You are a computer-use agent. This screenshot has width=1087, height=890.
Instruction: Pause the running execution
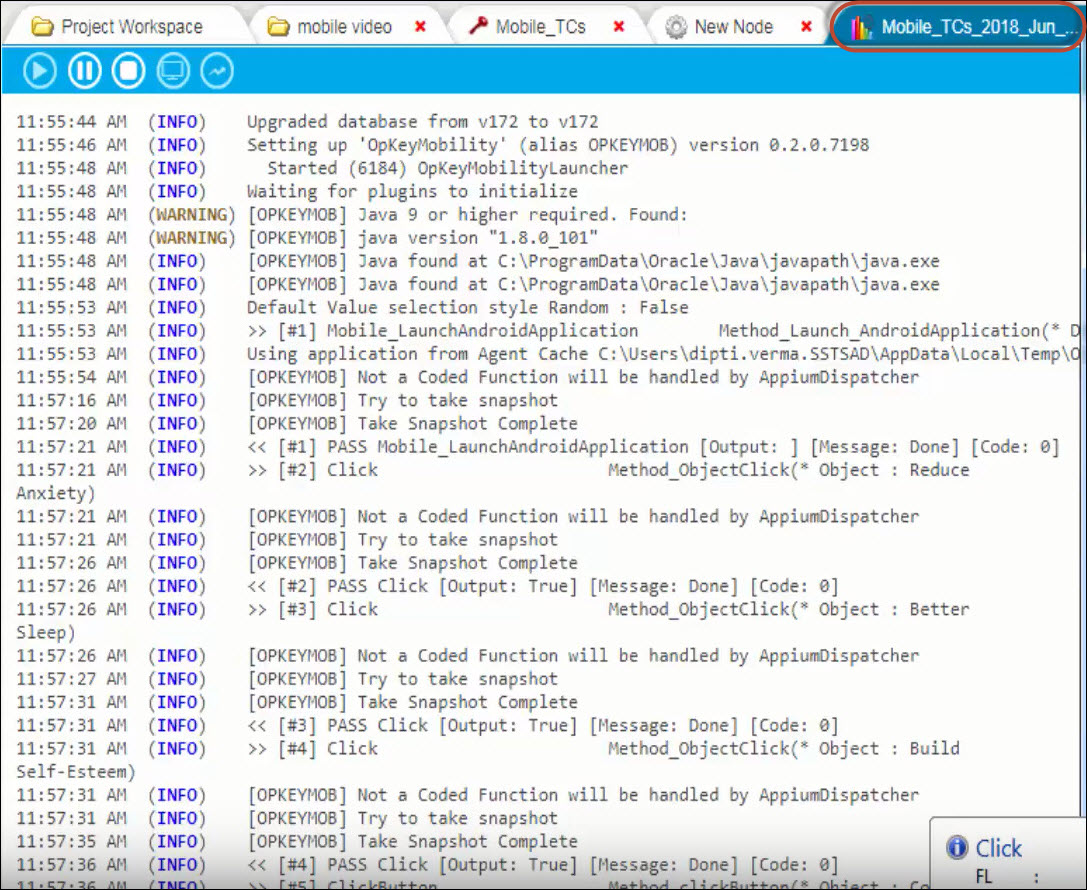(x=84, y=71)
